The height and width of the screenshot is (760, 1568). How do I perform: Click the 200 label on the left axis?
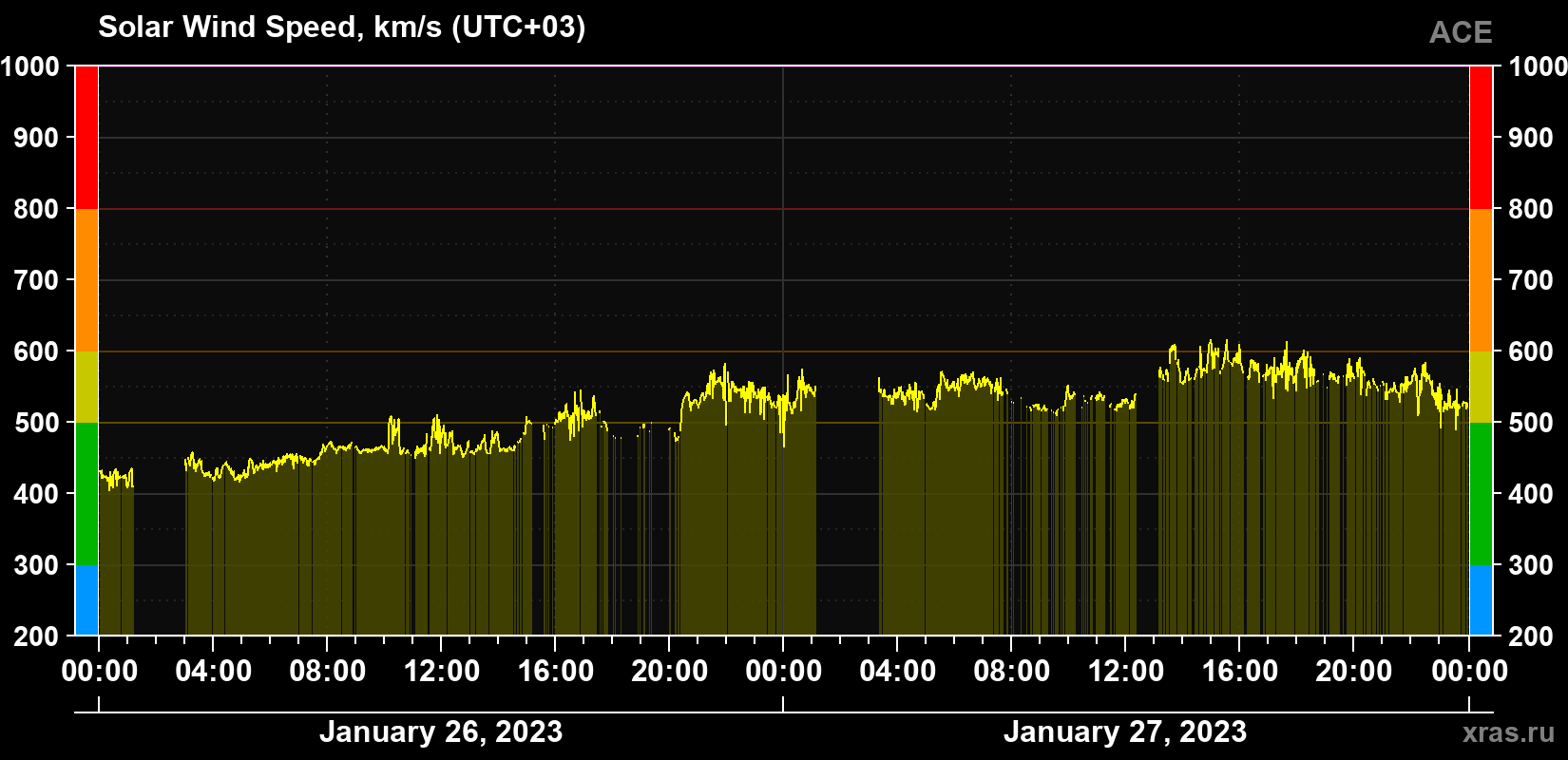tap(37, 636)
